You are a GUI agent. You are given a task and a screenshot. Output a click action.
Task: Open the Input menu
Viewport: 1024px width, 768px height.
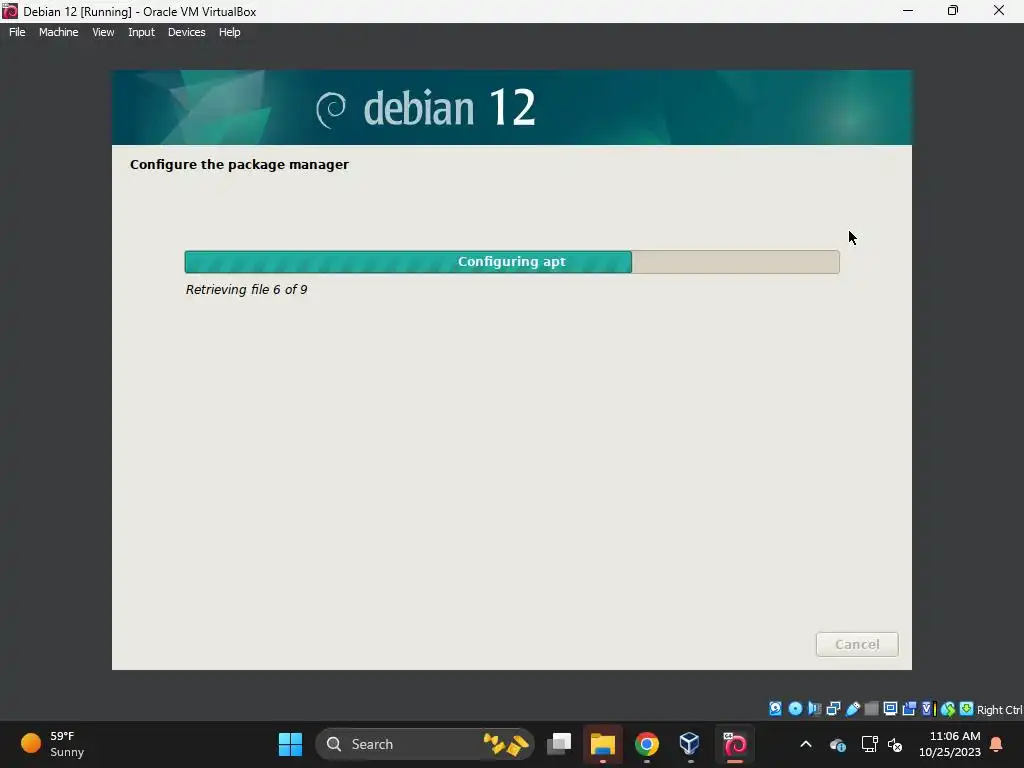click(141, 32)
